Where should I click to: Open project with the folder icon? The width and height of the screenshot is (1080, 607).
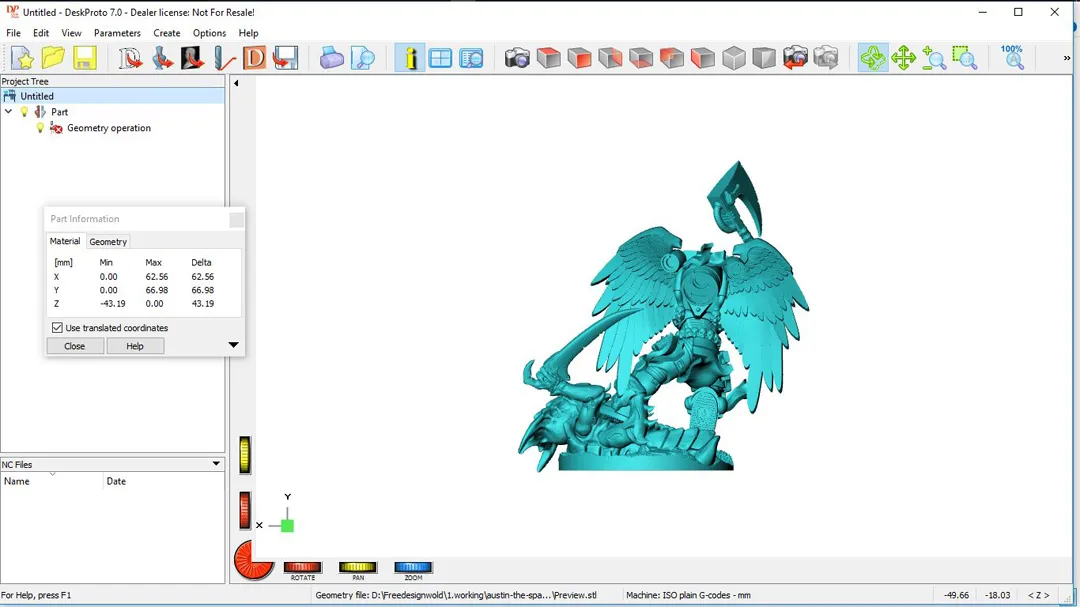(x=53, y=58)
